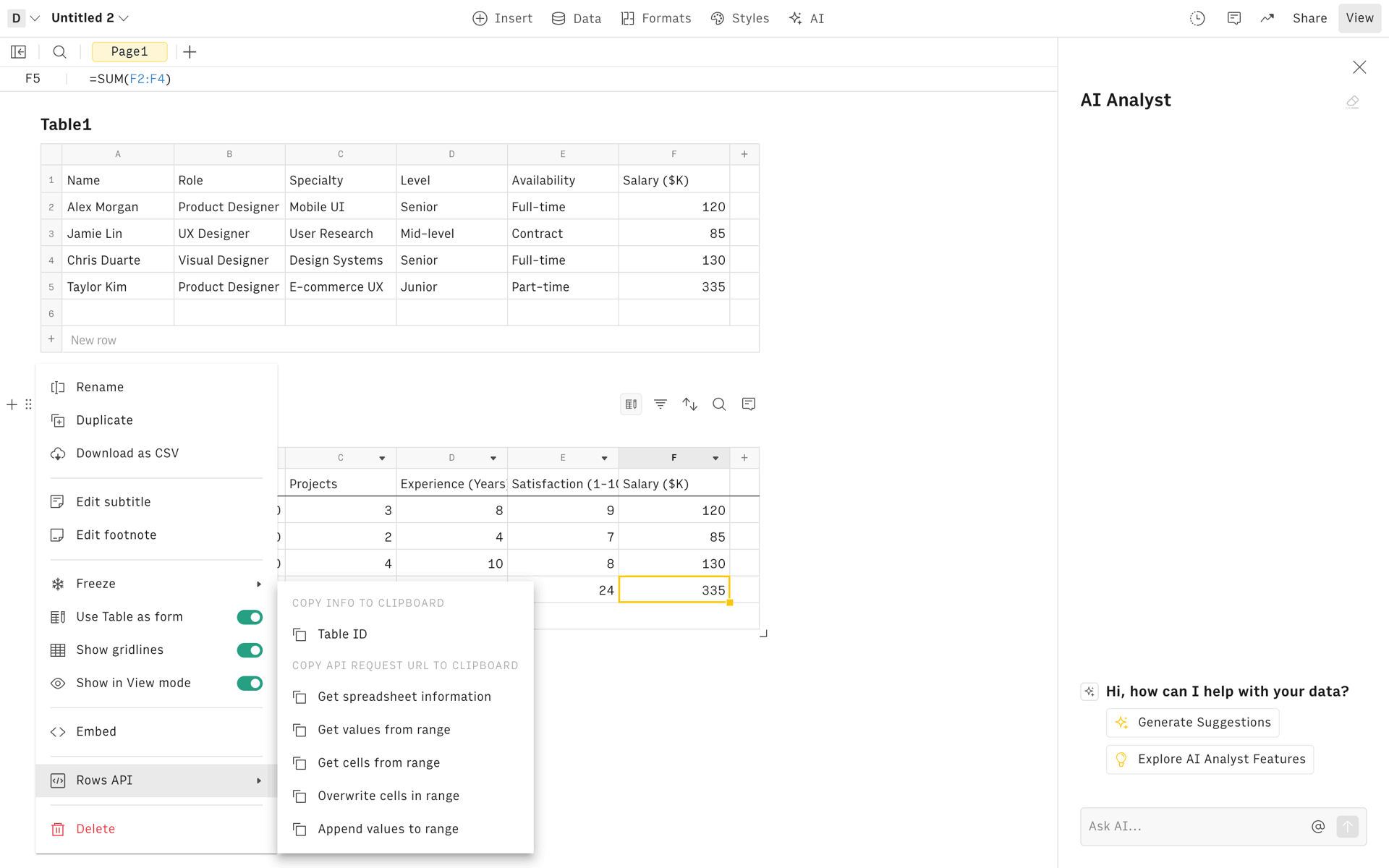Choose Embed from the menu
This screenshot has height=868, width=1389.
[x=156, y=732]
